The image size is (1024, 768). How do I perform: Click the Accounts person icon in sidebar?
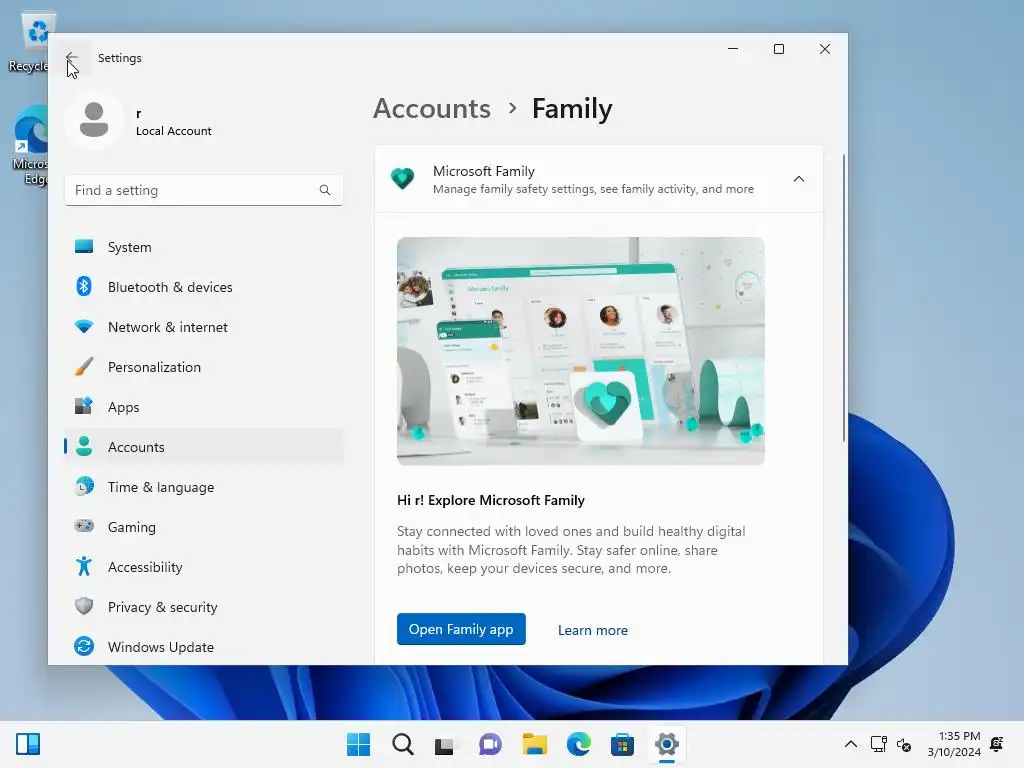coord(84,447)
